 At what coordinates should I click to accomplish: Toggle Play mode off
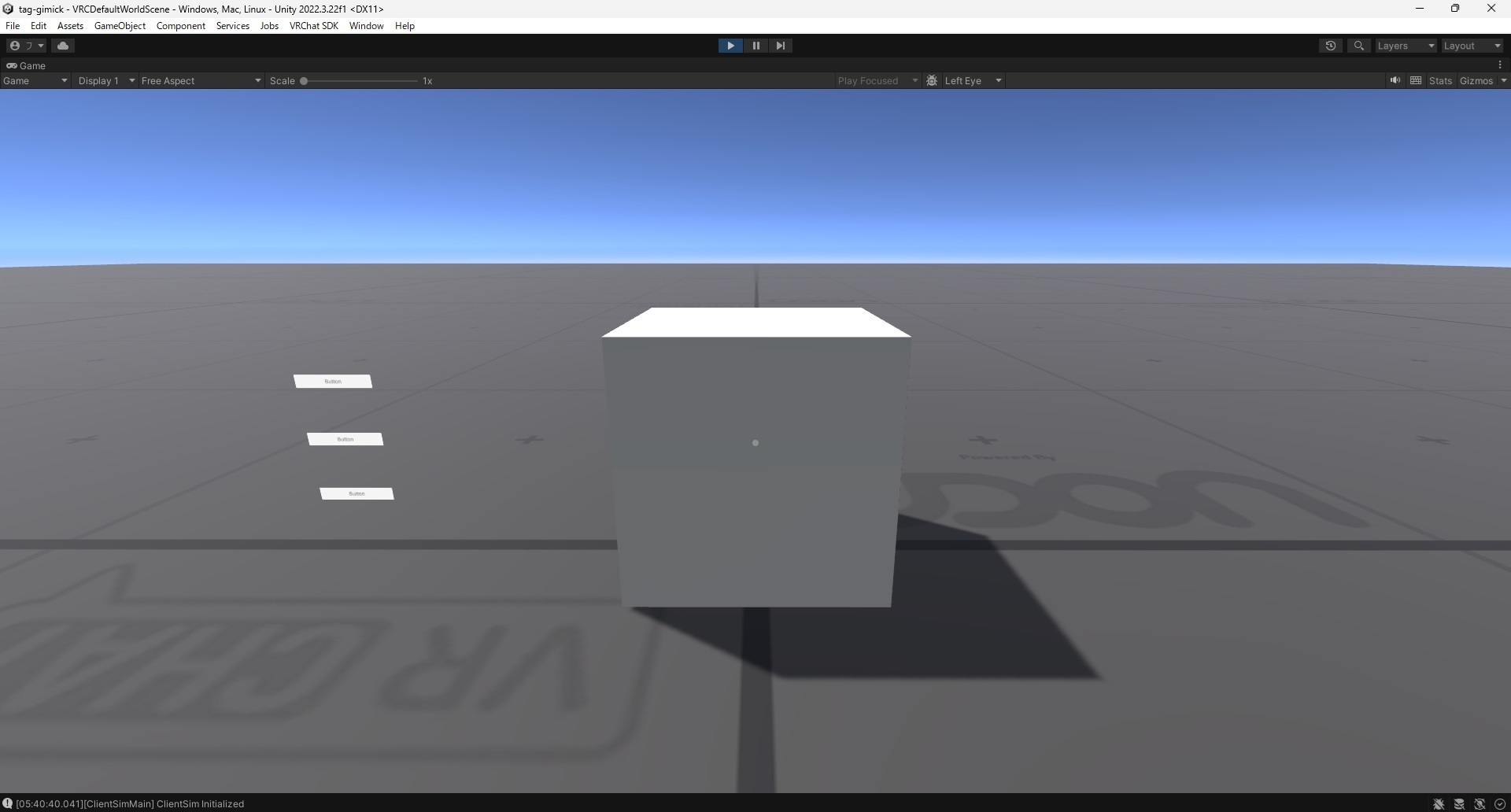[x=730, y=46]
